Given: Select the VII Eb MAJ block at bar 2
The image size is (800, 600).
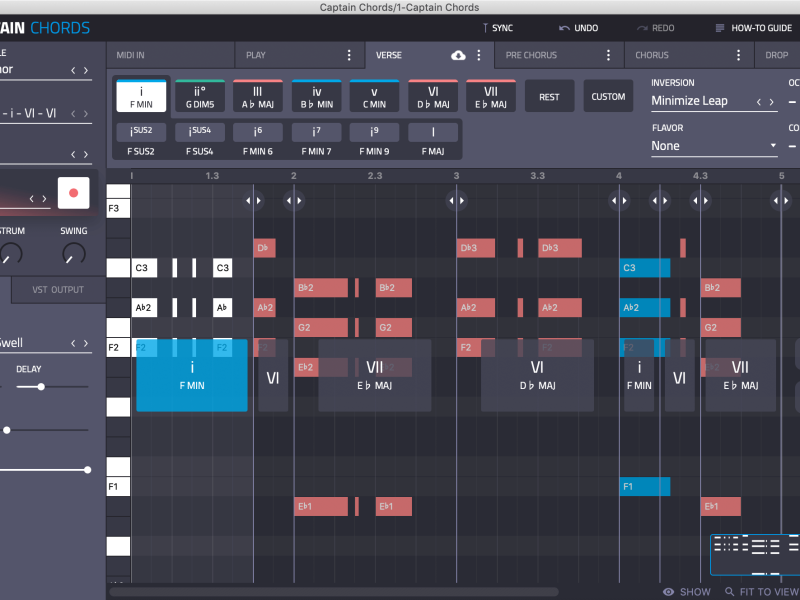Looking at the screenshot, I should click(374, 376).
